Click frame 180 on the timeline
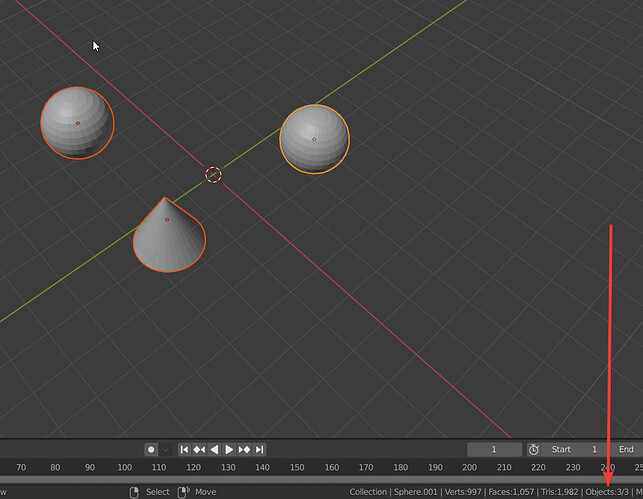 401,467
